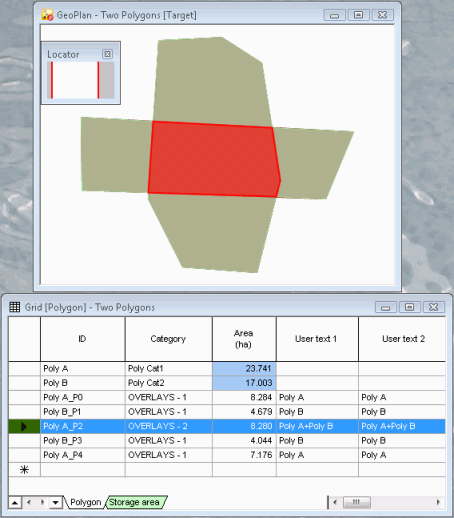Switch to the Storage area tab
Screen dimensions: 454x518
135,502
